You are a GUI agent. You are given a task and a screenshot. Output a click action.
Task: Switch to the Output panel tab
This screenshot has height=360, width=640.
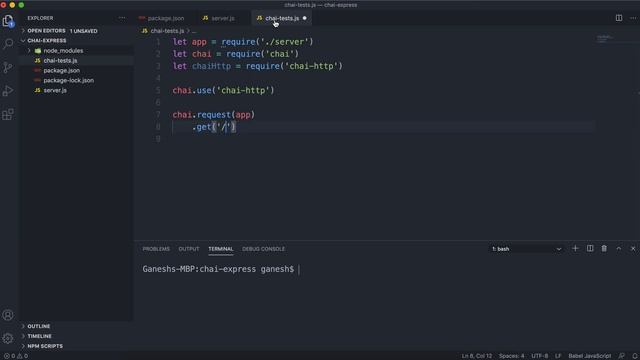coord(189,249)
